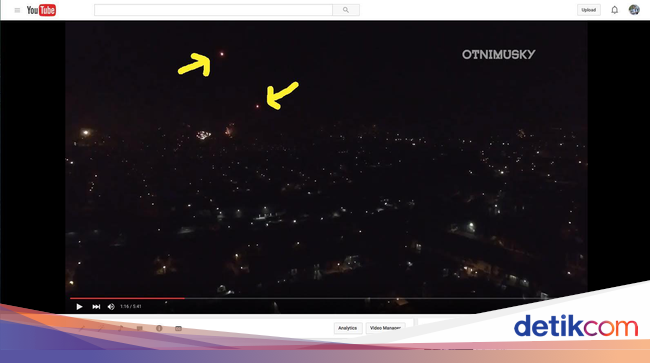
Task: Click the search magnifier button
Action: 346,10
